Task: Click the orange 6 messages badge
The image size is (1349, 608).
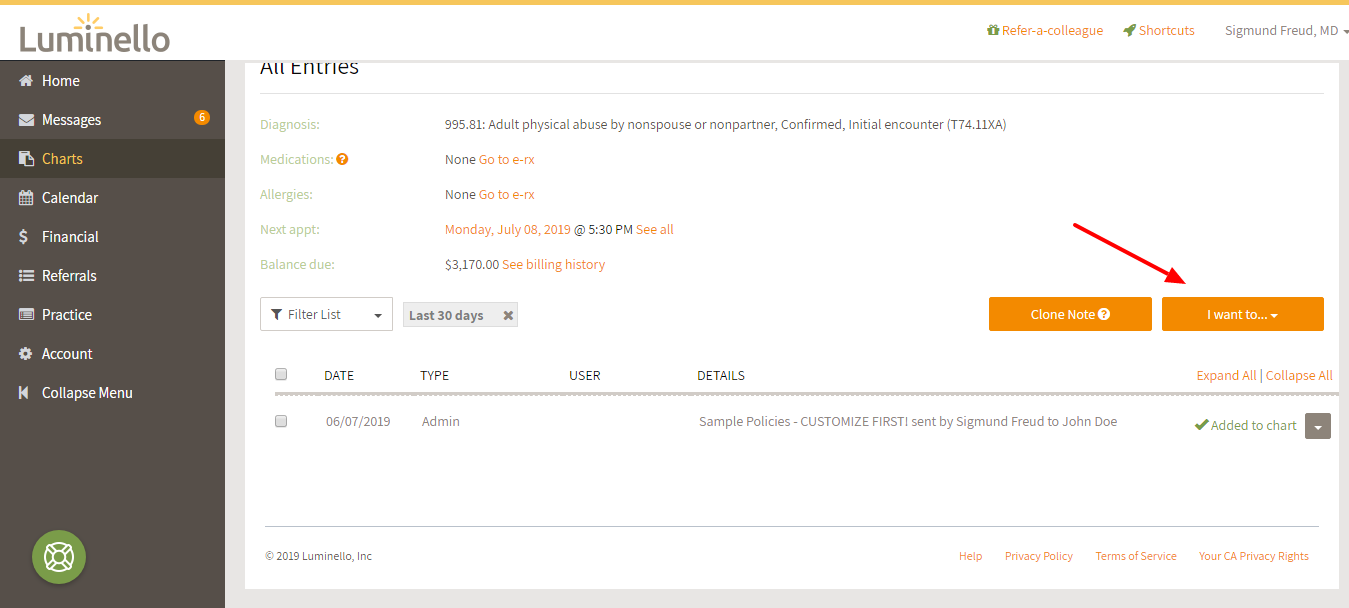Action: pos(202,117)
